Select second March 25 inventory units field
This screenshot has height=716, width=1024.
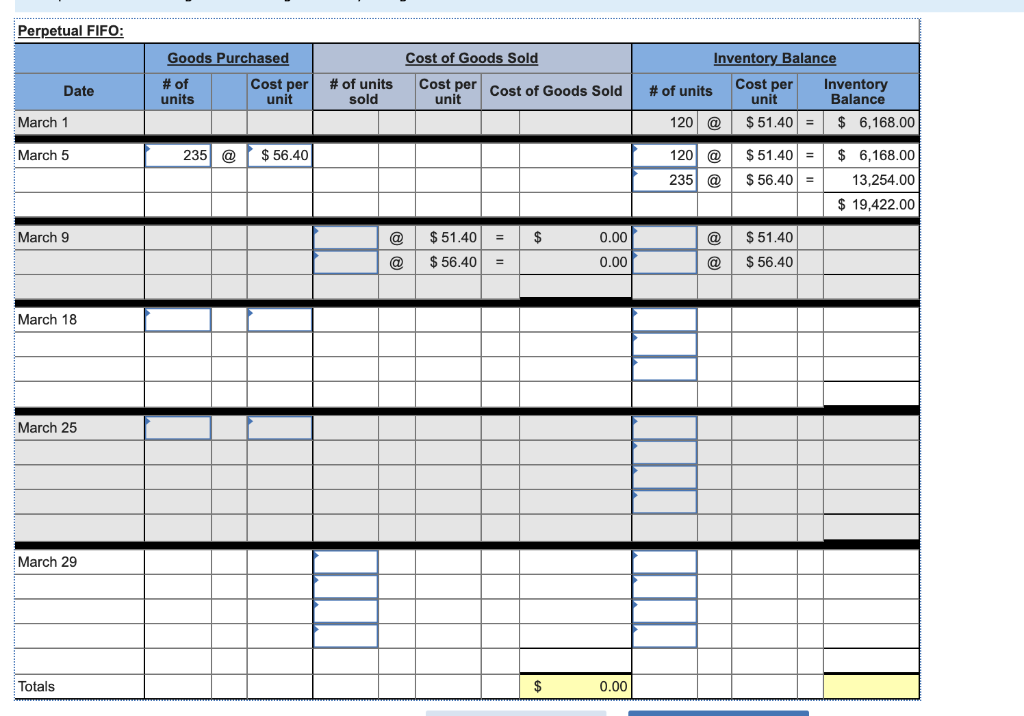(x=664, y=452)
